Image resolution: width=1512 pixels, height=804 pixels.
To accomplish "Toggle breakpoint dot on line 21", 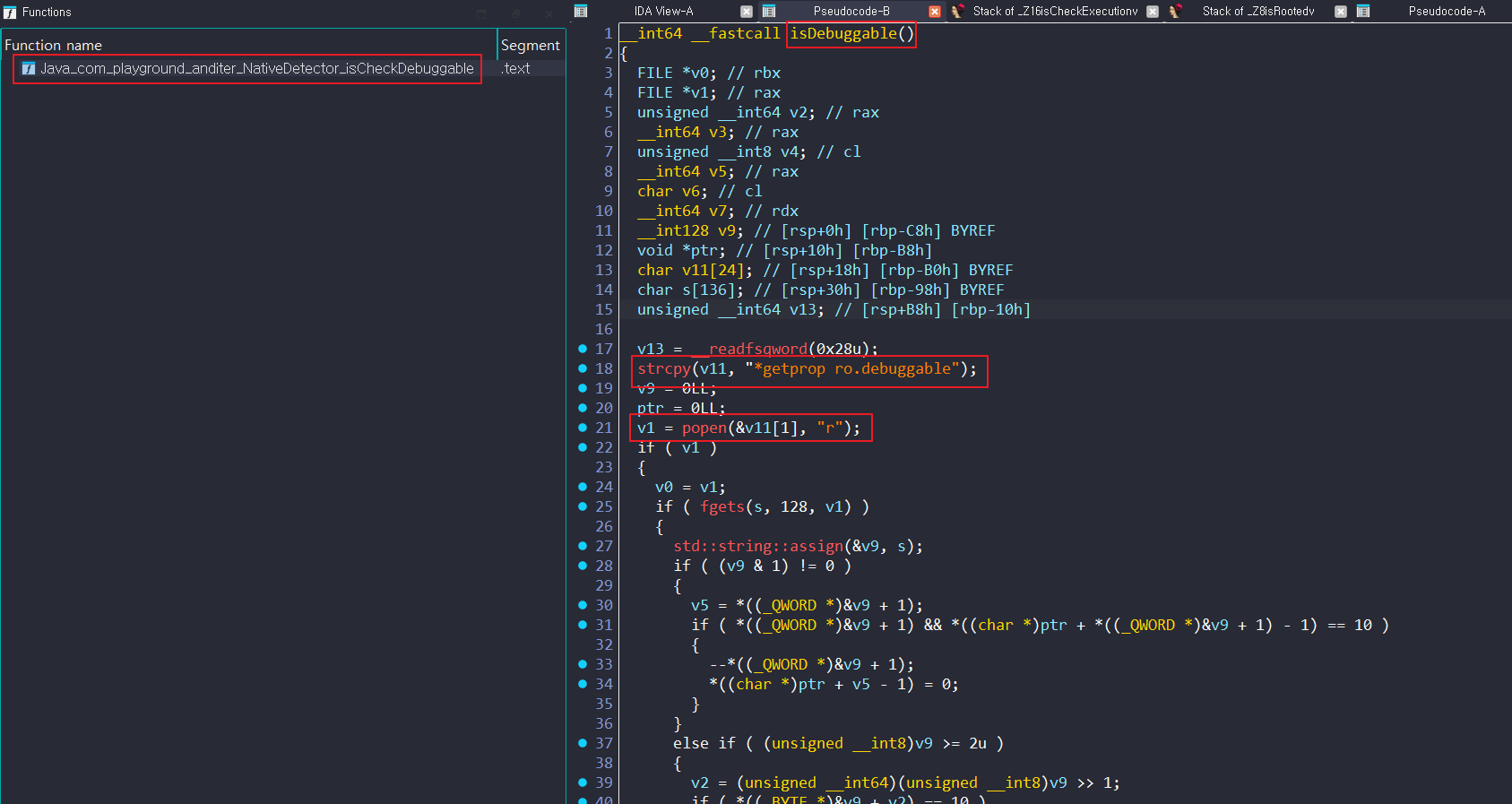I will (x=583, y=428).
